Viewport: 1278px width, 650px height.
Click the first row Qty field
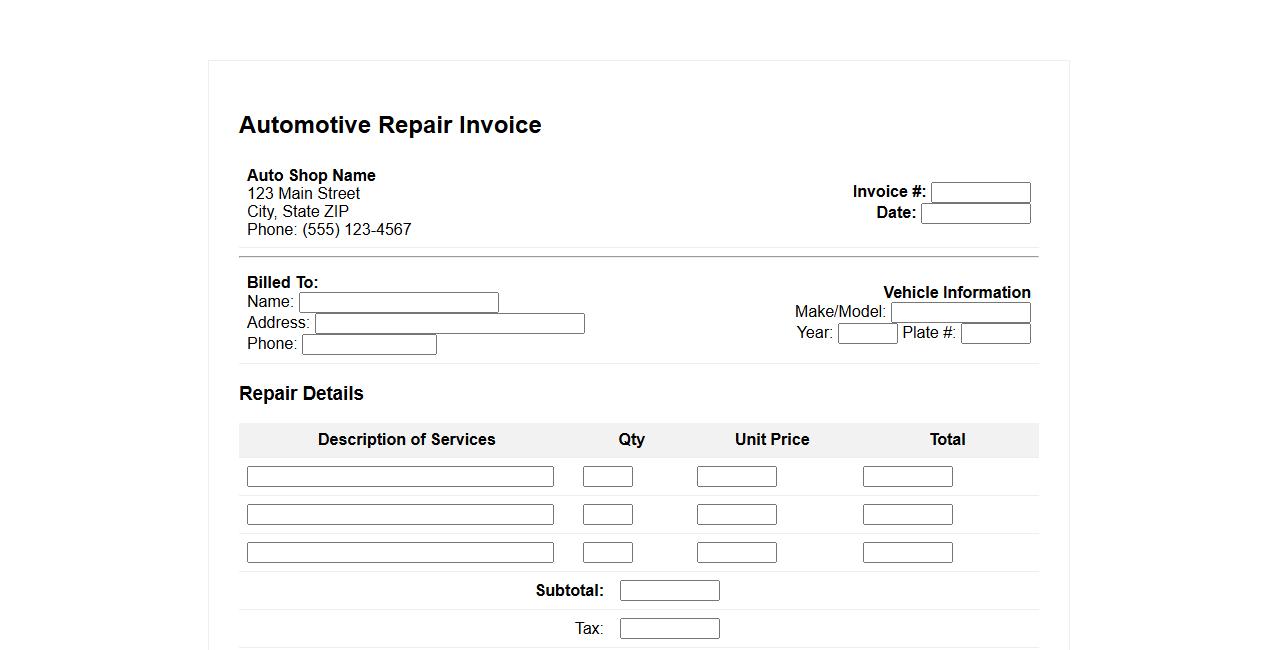click(x=607, y=476)
